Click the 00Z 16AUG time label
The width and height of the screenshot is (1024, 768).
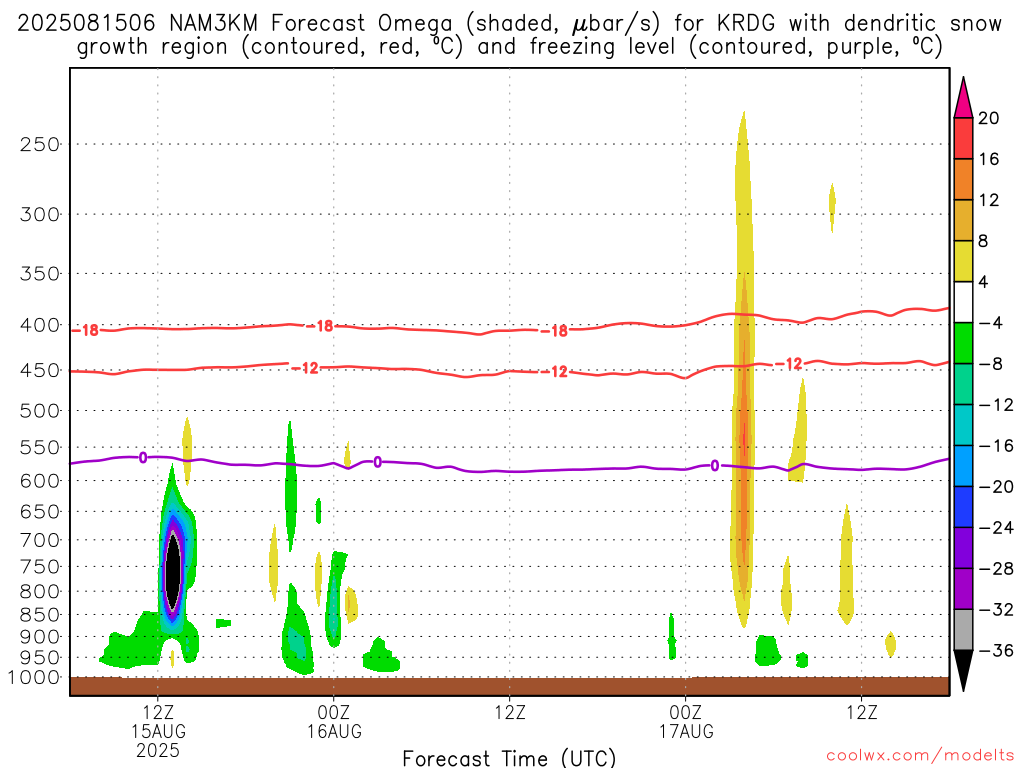[334, 722]
